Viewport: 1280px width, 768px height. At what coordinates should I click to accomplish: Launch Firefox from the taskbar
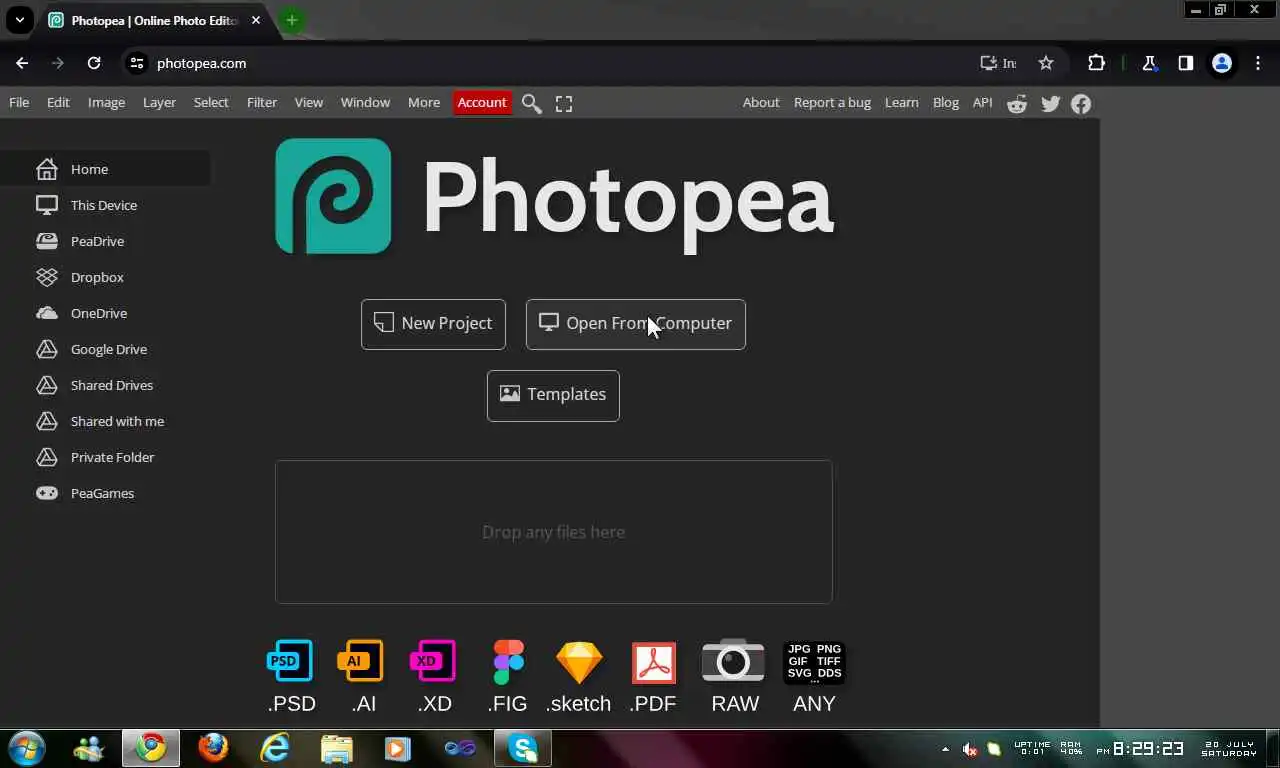pos(213,748)
